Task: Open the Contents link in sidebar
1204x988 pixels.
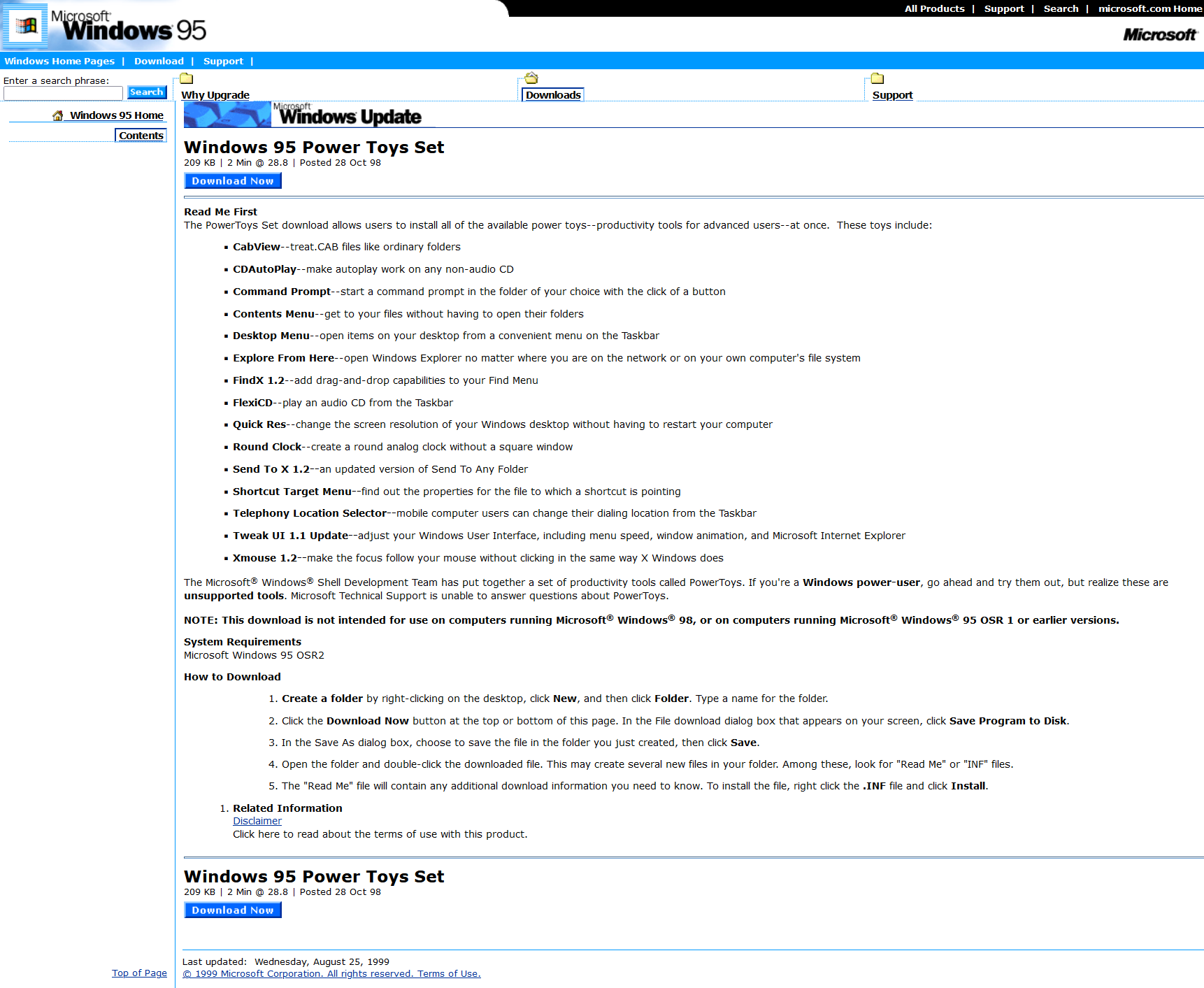Action: pyautogui.click(x=141, y=136)
